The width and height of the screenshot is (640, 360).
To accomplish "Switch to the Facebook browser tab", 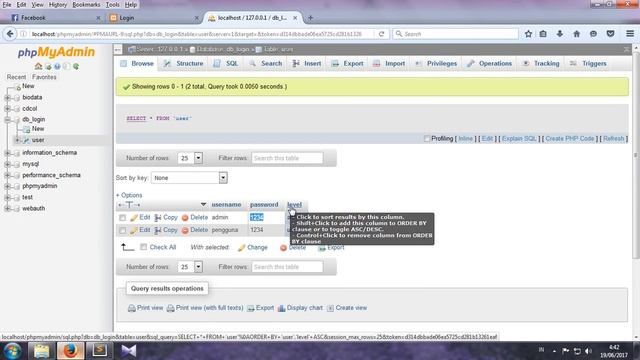I will (x=56, y=18).
